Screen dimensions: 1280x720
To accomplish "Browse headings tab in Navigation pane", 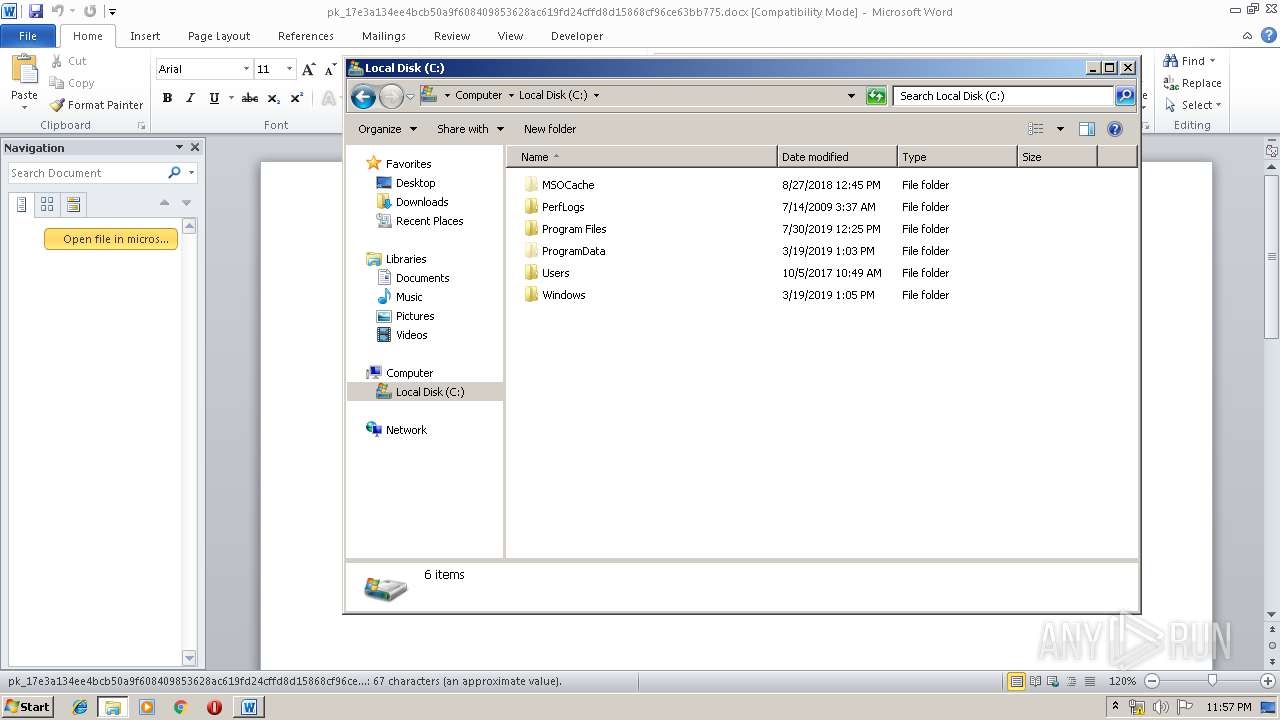I will pyautogui.click(x=21, y=204).
